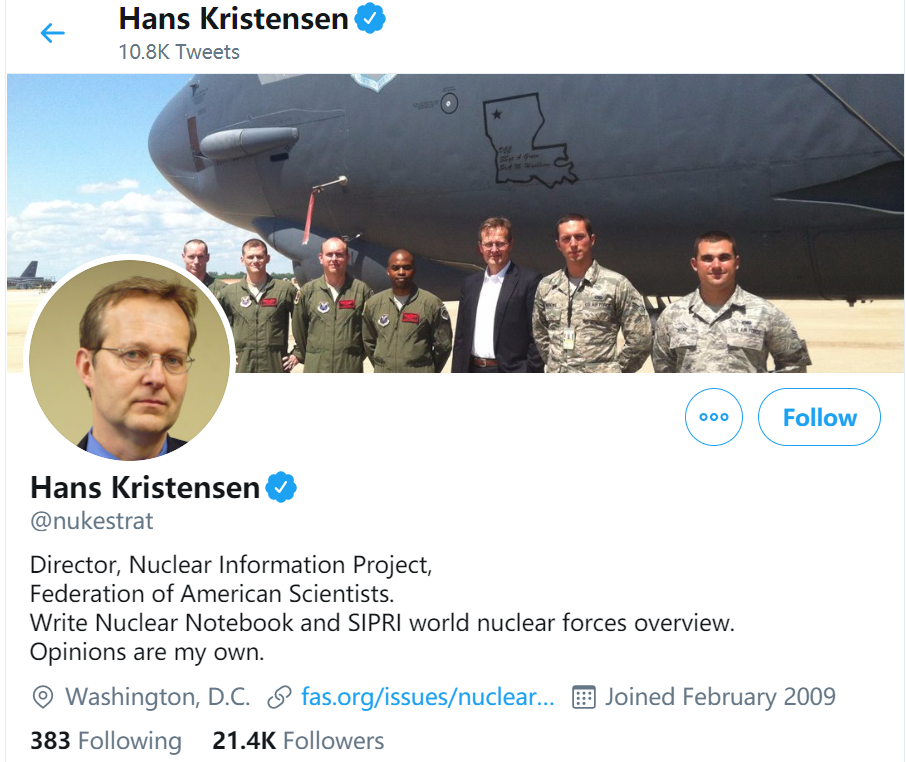906x762 pixels.
Task: Click the Hans Kristensen title in the top header
Action: 234,18
